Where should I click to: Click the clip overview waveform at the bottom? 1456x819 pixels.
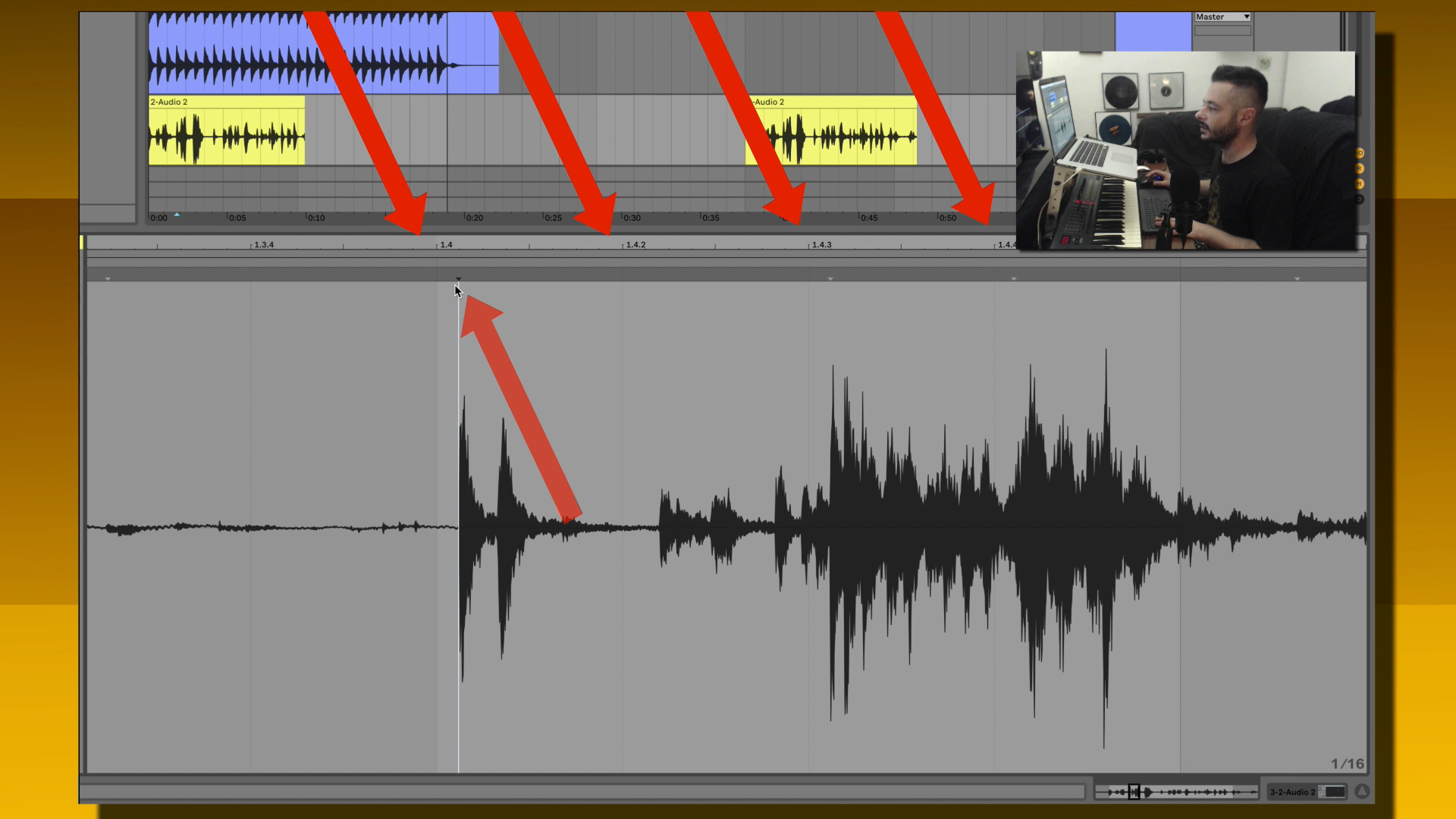pos(1176,792)
